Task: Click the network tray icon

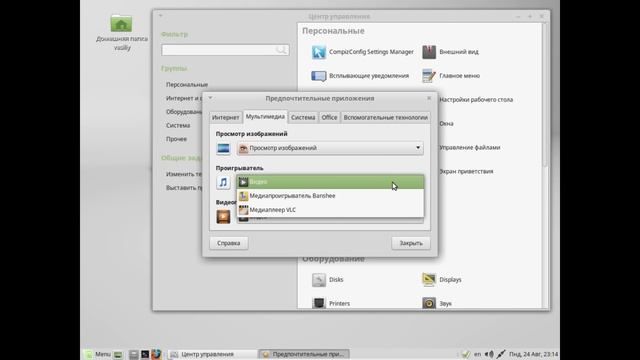Action: tap(501, 354)
